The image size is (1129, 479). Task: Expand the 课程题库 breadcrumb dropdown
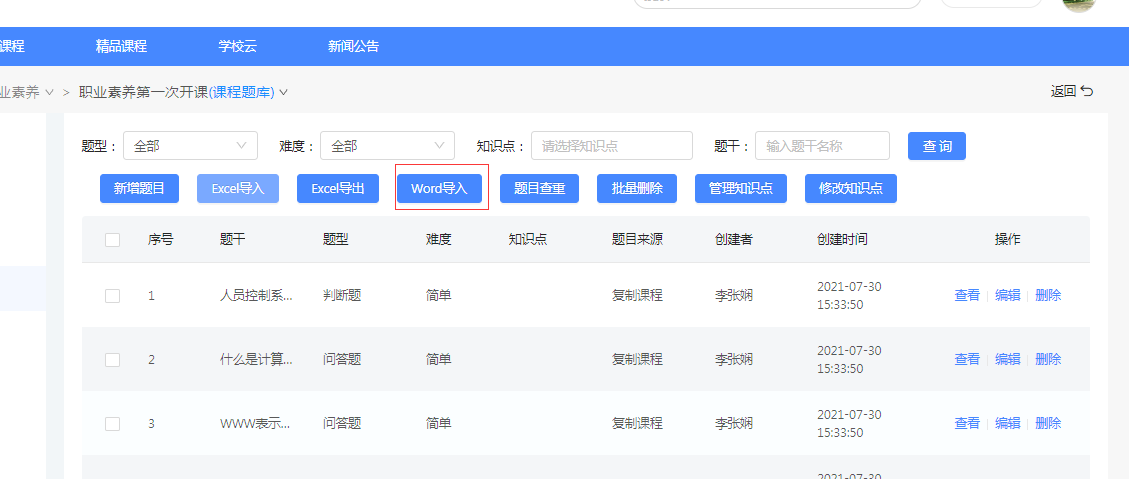point(283,92)
